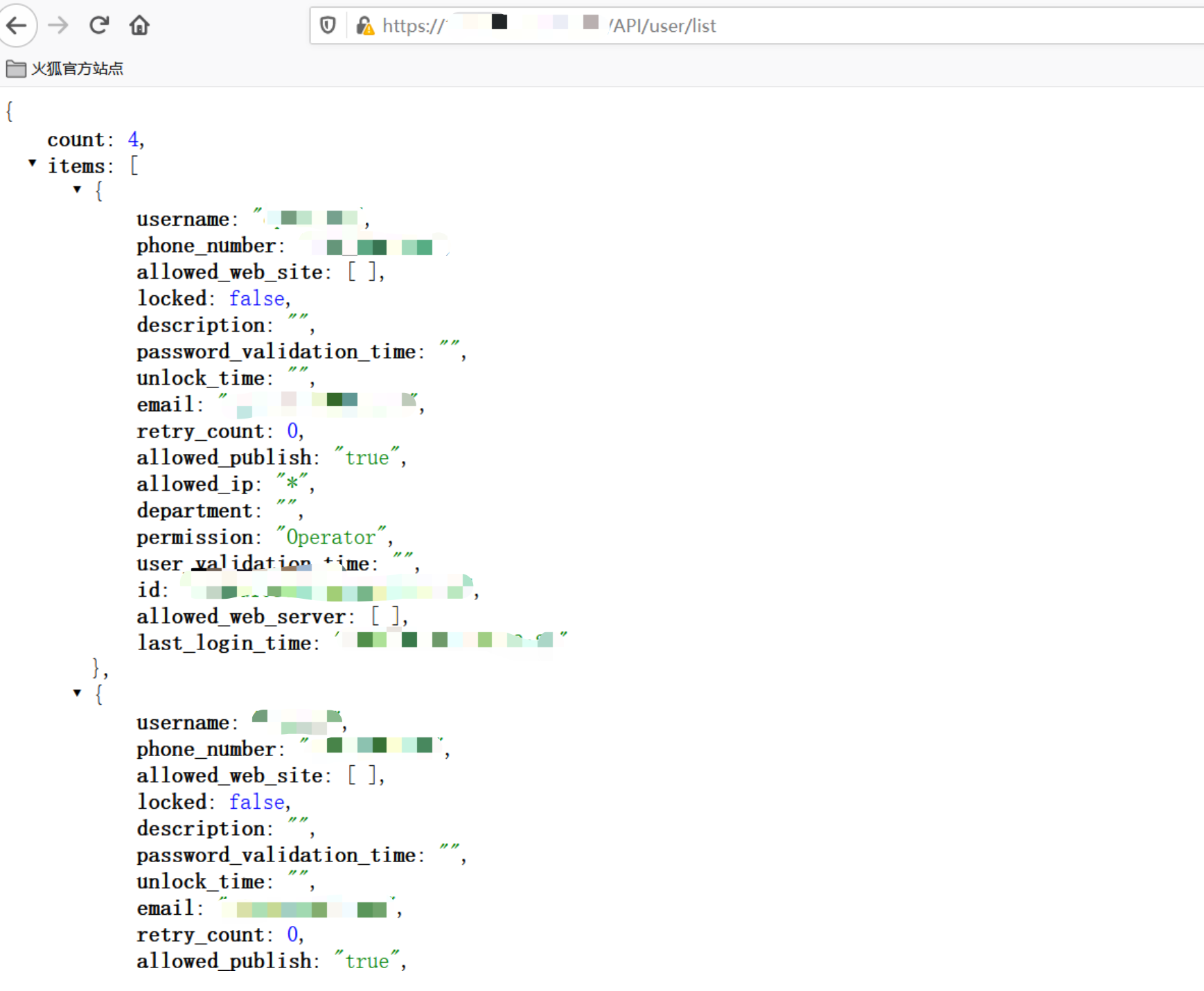The image size is (1204, 991).
Task: Click the first user's retry_count value 0
Action: point(292,431)
